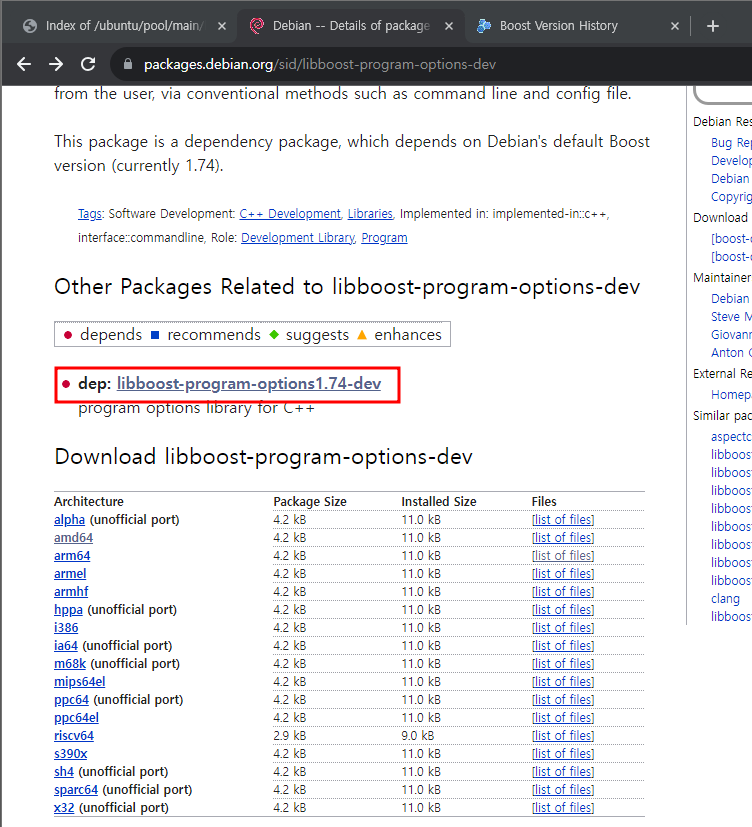Viewport: 752px width, 827px height.
Task: Open the clang similar package link
Action: (725, 599)
